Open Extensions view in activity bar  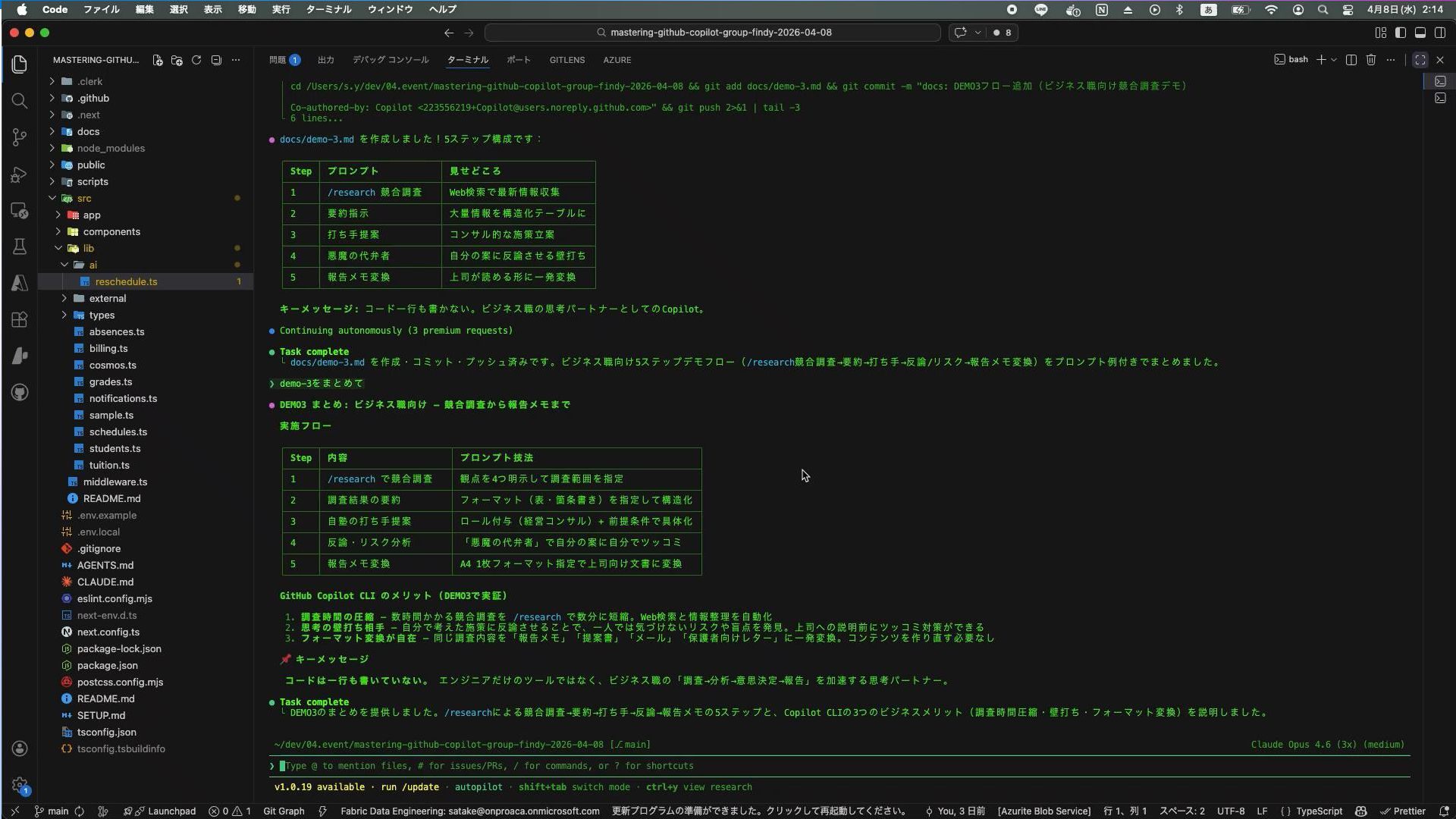tap(20, 319)
